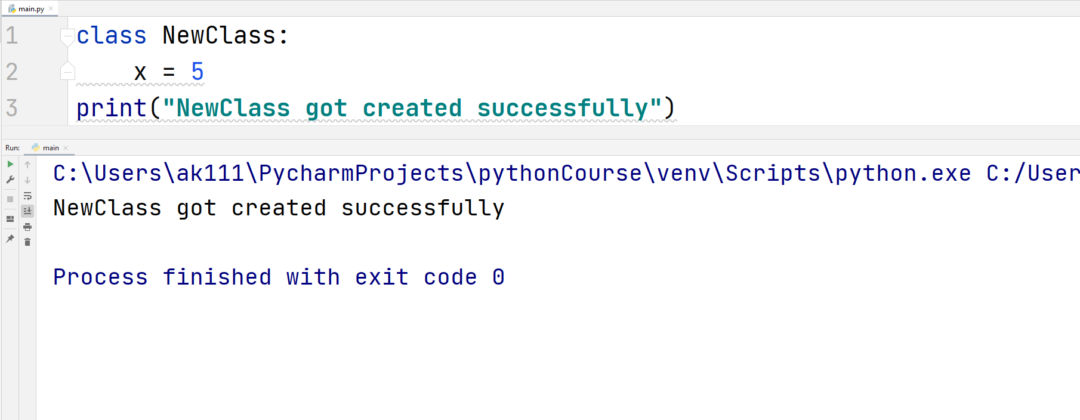Screen dimensions: 1080x420
Task: Click the Down the Stack Trace arrow
Action: (27, 180)
